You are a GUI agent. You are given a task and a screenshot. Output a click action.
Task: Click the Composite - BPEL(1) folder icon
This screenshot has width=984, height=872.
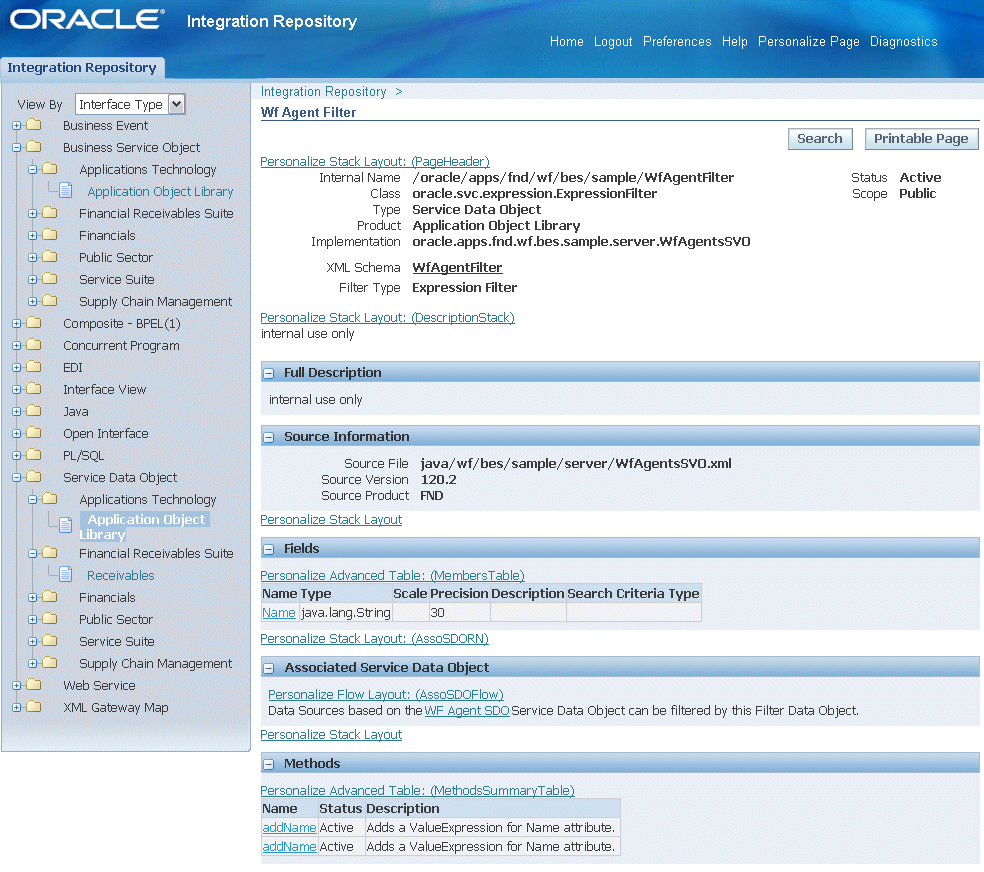coord(34,323)
